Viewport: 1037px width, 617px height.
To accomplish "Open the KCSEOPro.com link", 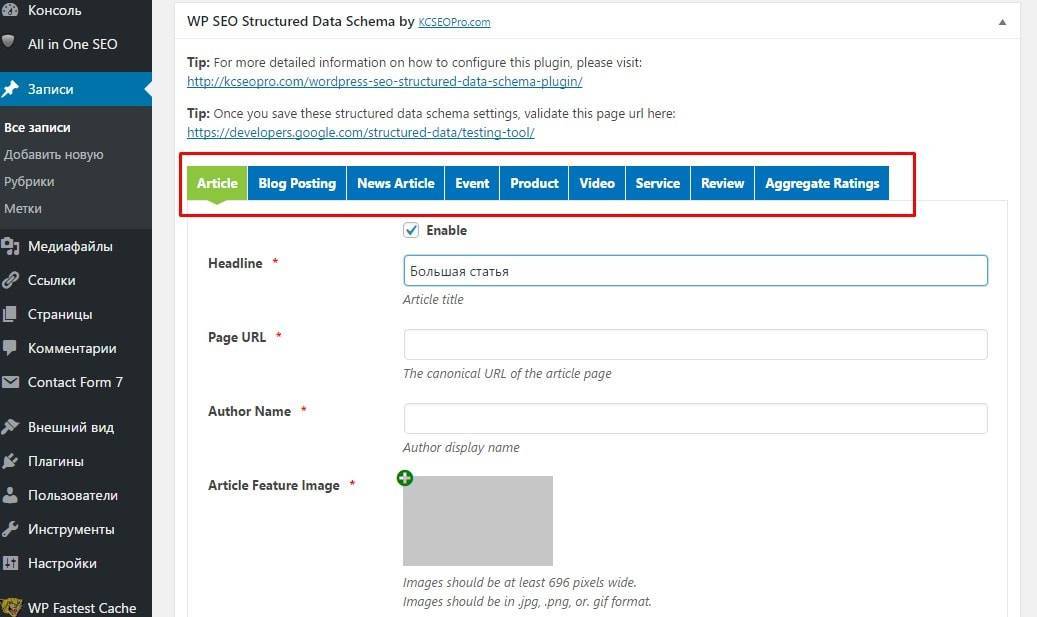I will click(454, 22).
